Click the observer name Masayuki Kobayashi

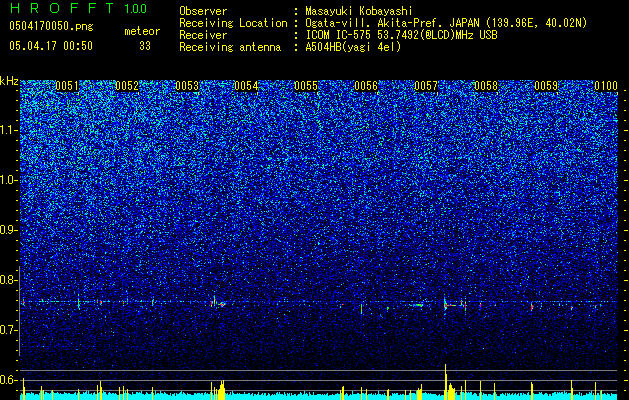[x=359, y=11]
